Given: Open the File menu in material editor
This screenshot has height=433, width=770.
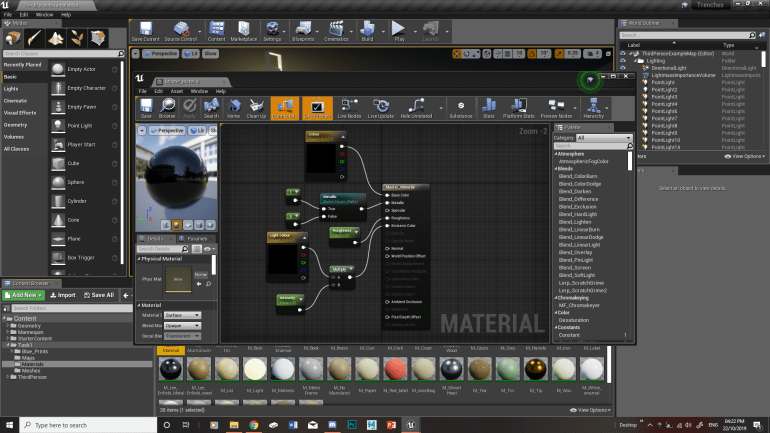Looking at the screenshot, I should coord(142,91).
